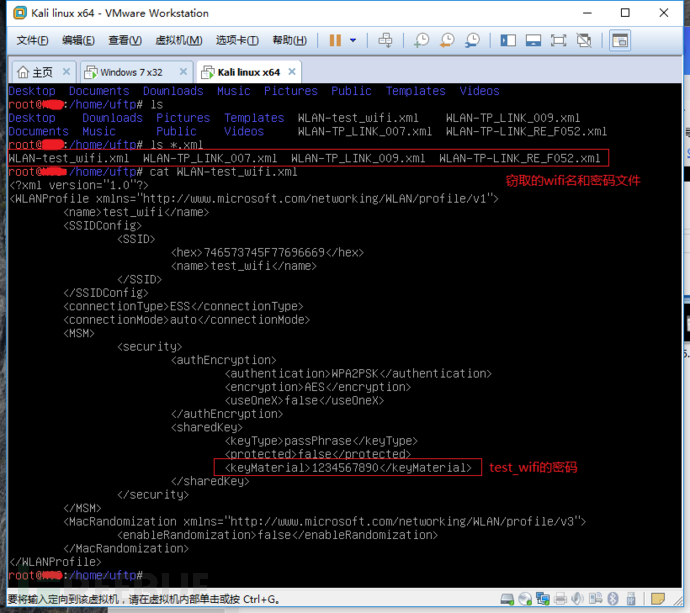Open the 查看(V) menu
This screenshot has height=613, width=690.
[125, 40]
